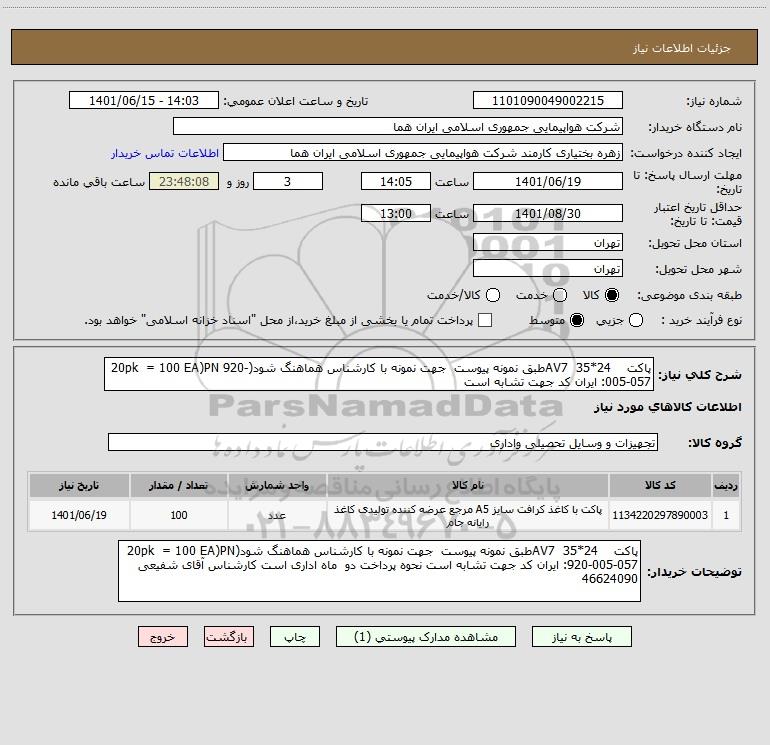Viewport: 770px width, 745px height.
Task: Click unit cell عدد
Action: click(277, 515)
